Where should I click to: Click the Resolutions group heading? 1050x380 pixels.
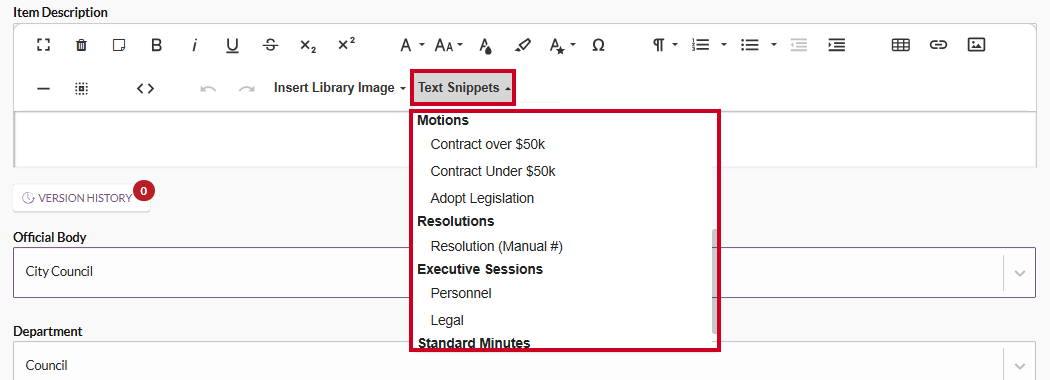pyautogui.click(x=455, y=220)
